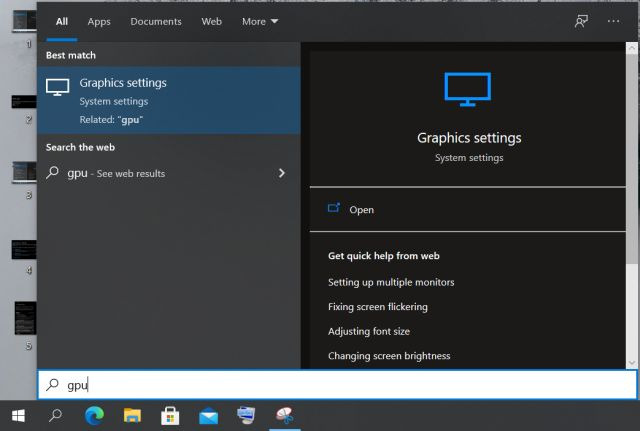Click the Open icon with arrow
This screenshot has height=431, width=640.
coord(334,208)
